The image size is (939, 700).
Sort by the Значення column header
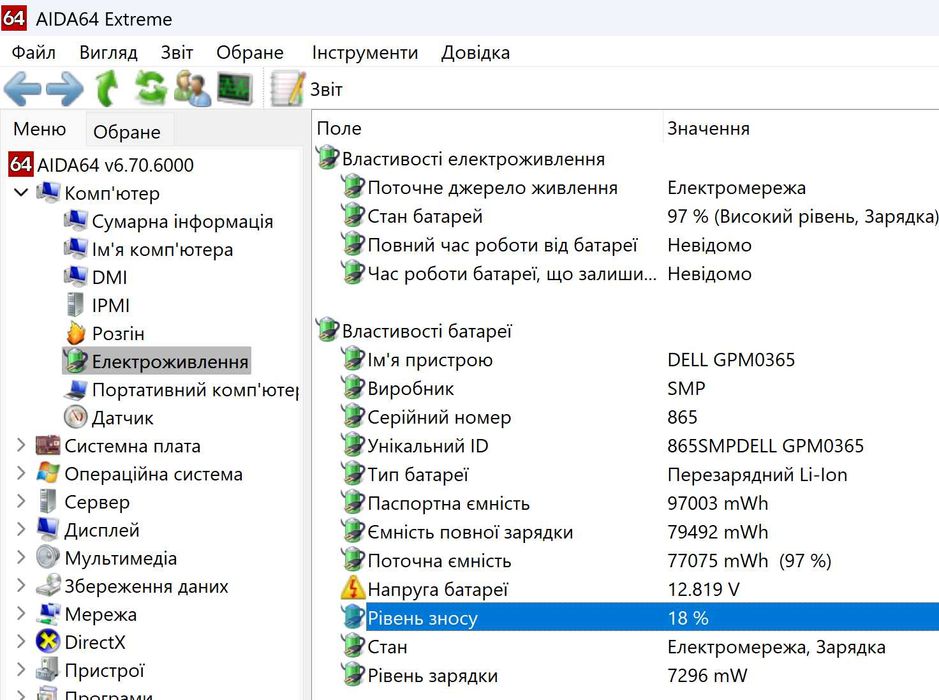(801, 128)
